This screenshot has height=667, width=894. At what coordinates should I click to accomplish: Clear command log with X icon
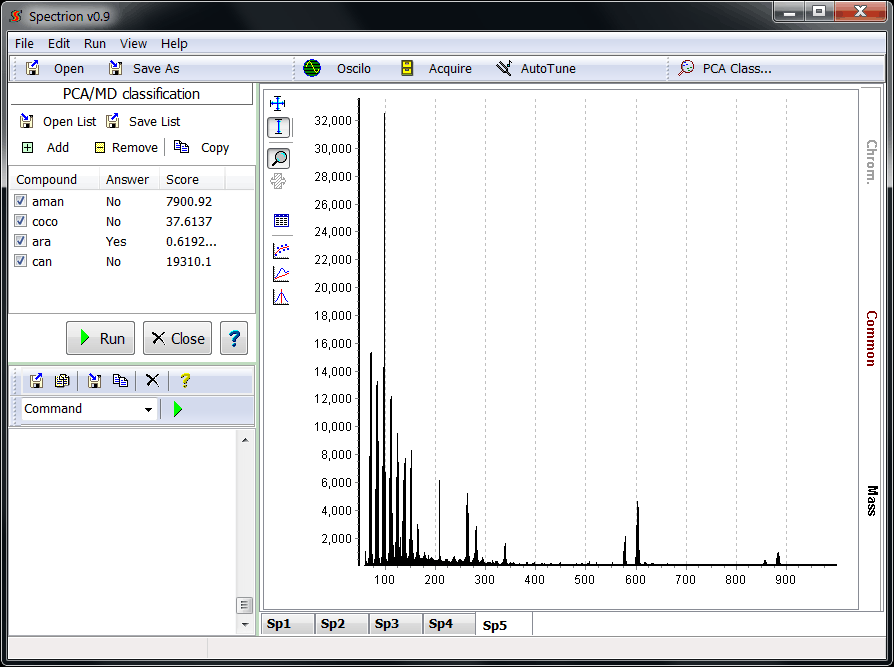pos(152,380)
